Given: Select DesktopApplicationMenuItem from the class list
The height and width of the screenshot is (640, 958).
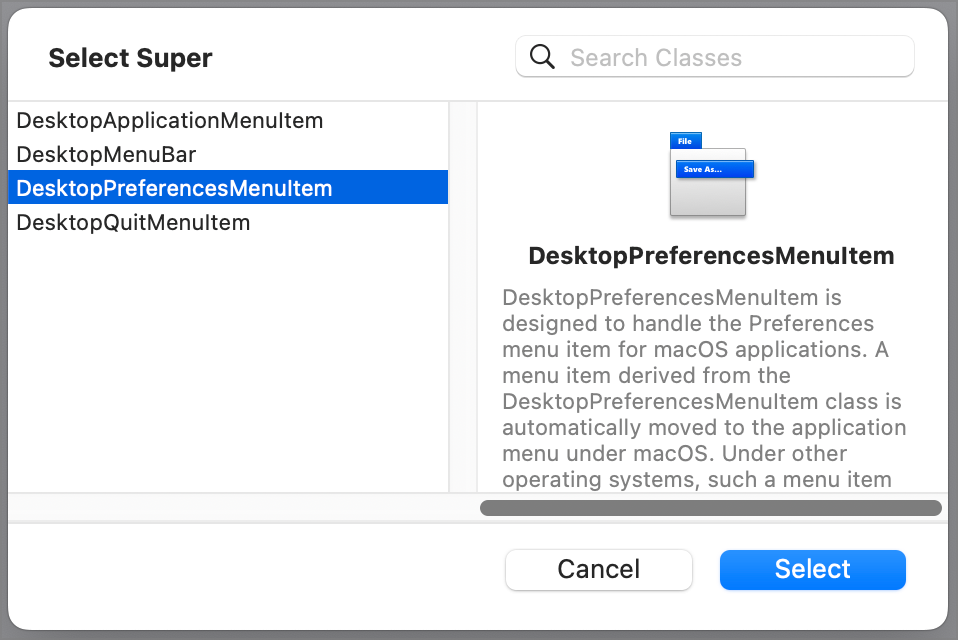Looking at the screenshot, I should click(x=169, y=120).
